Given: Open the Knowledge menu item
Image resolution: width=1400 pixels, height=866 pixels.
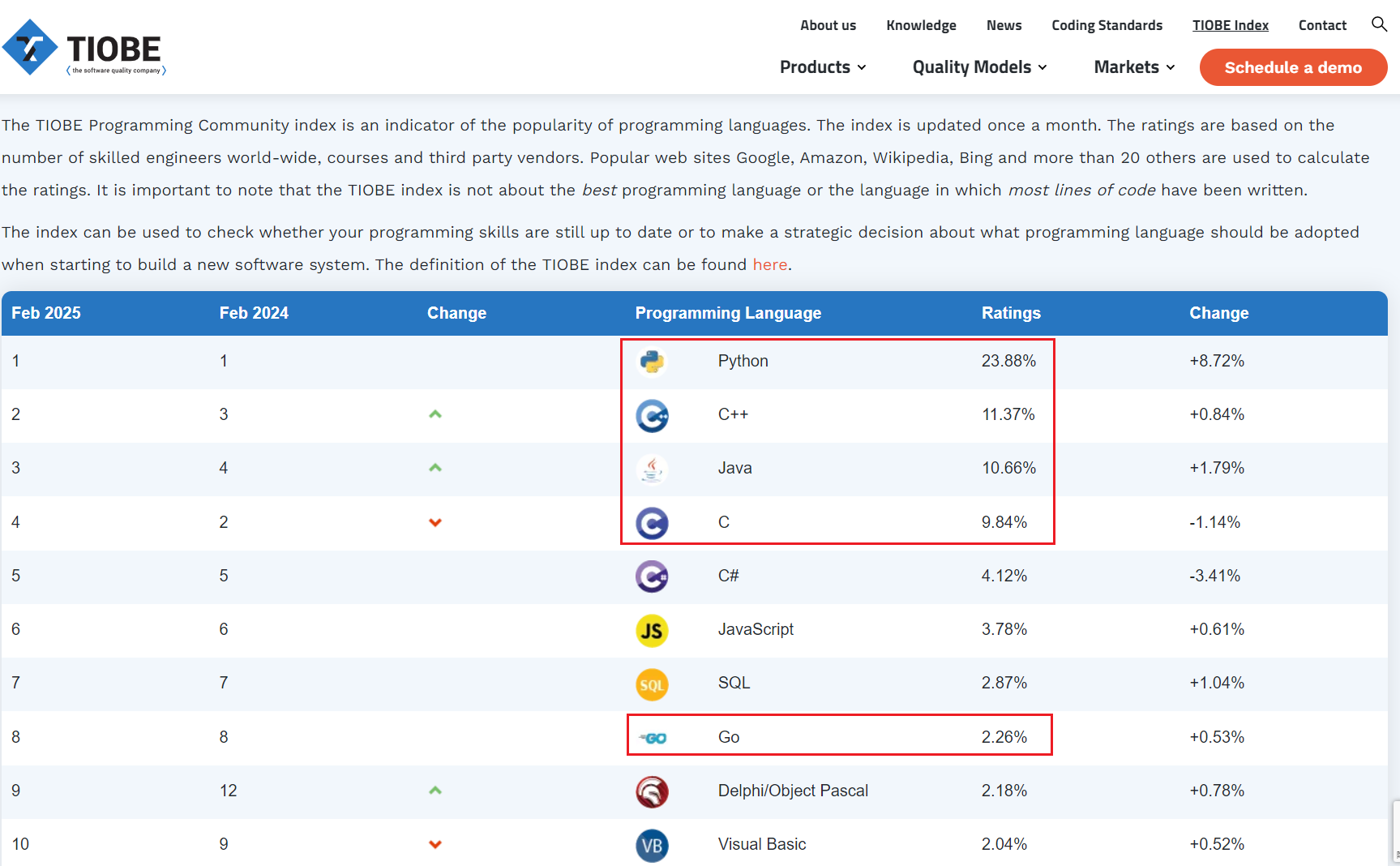Looking at the screenshot, I should [921, 25].
